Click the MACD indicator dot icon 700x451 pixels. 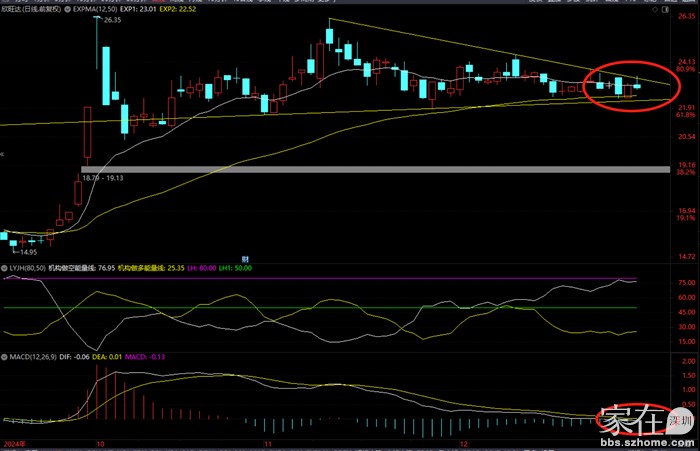tap(4, 355)
